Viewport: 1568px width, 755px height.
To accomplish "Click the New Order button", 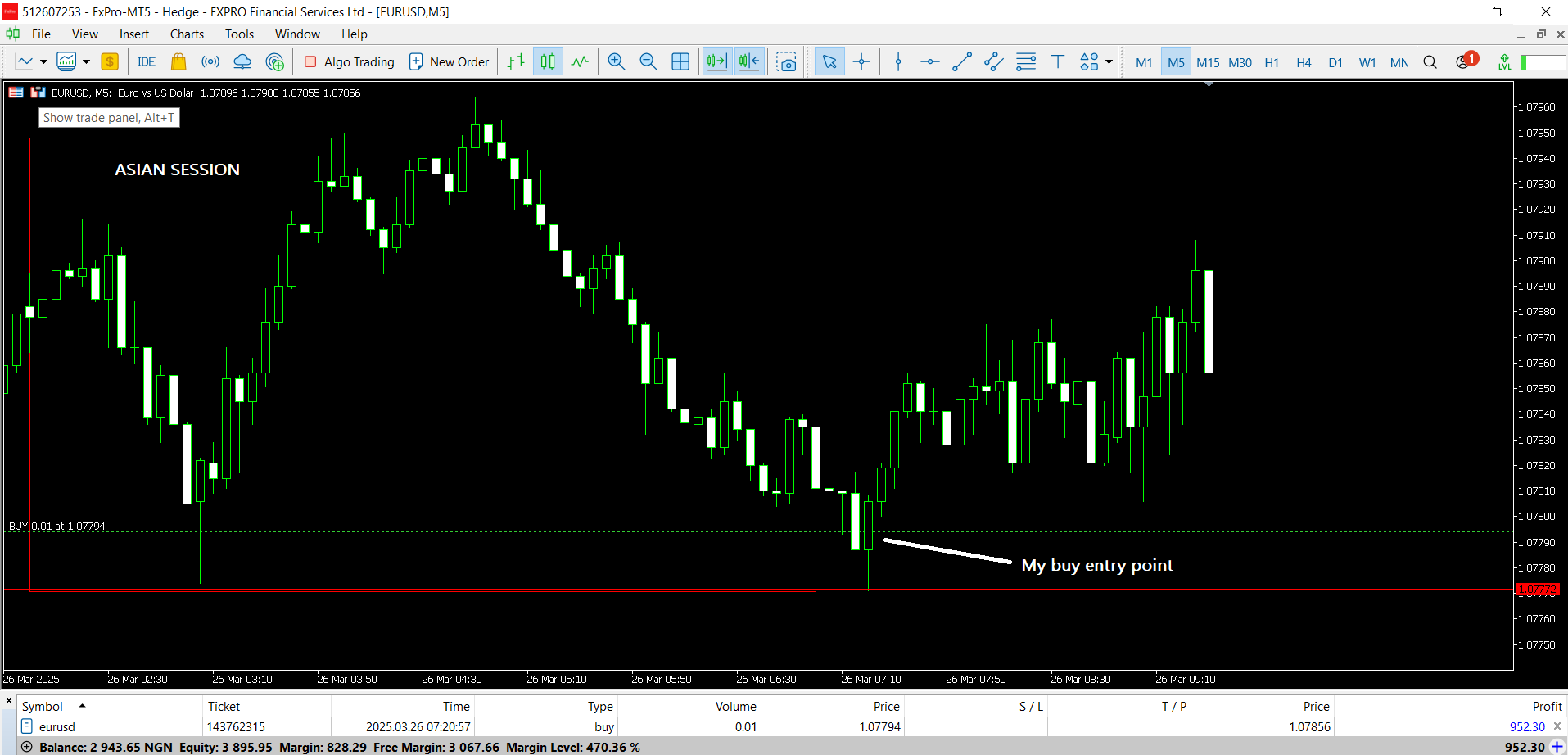I will pos(449,62).
